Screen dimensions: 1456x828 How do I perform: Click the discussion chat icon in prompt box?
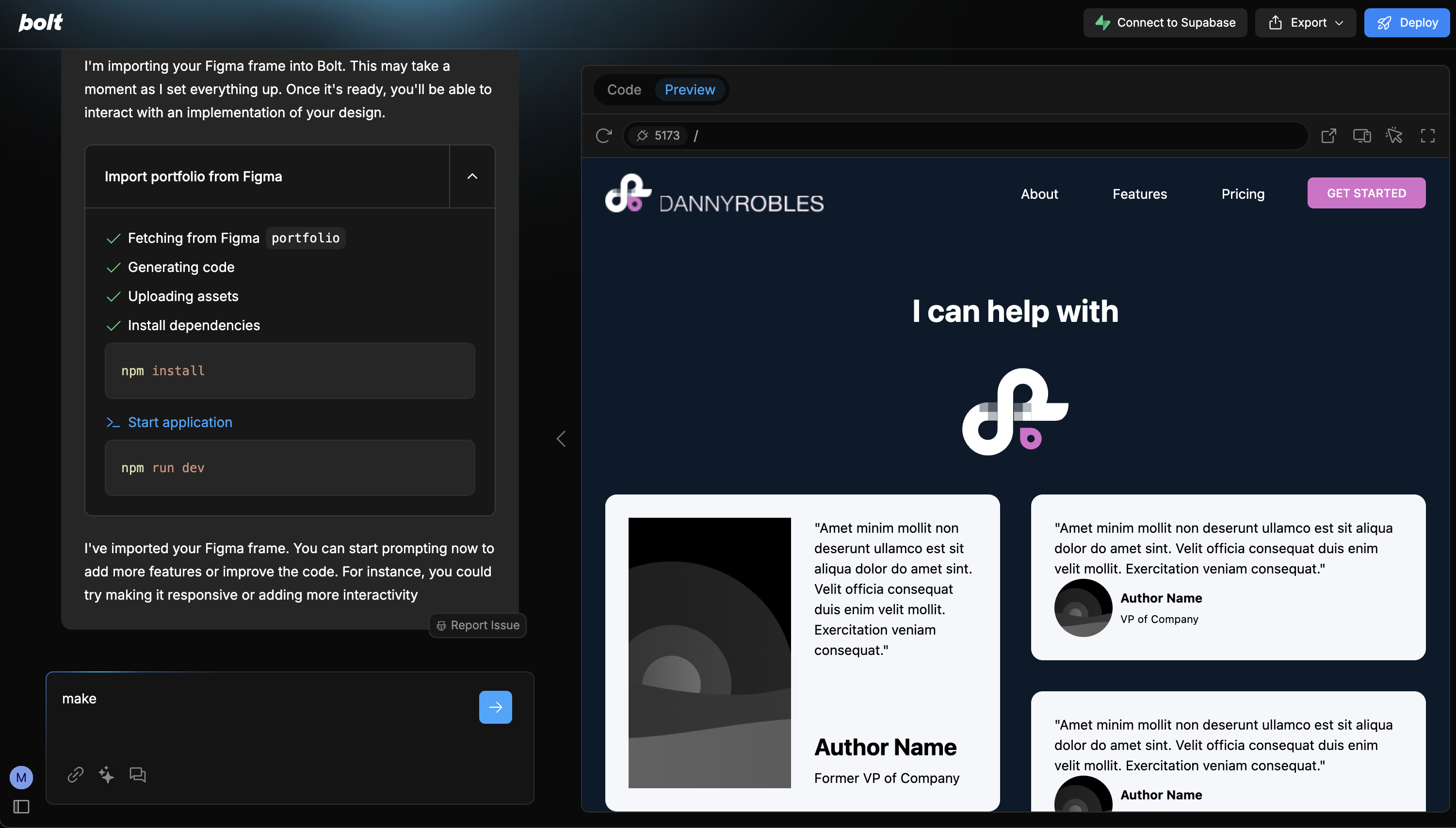137,775
